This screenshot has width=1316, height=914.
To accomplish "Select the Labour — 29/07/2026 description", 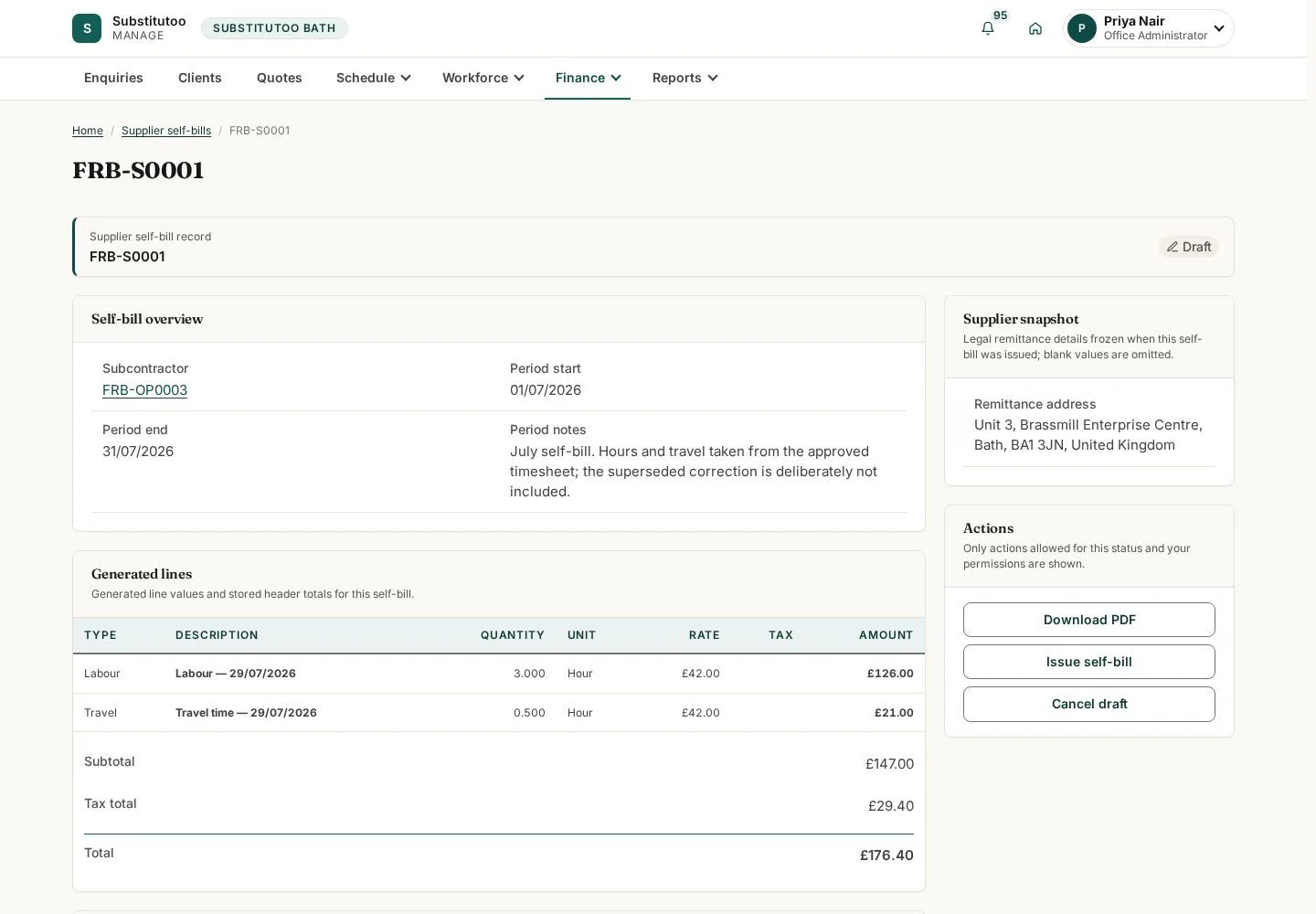I will [236, 674].
